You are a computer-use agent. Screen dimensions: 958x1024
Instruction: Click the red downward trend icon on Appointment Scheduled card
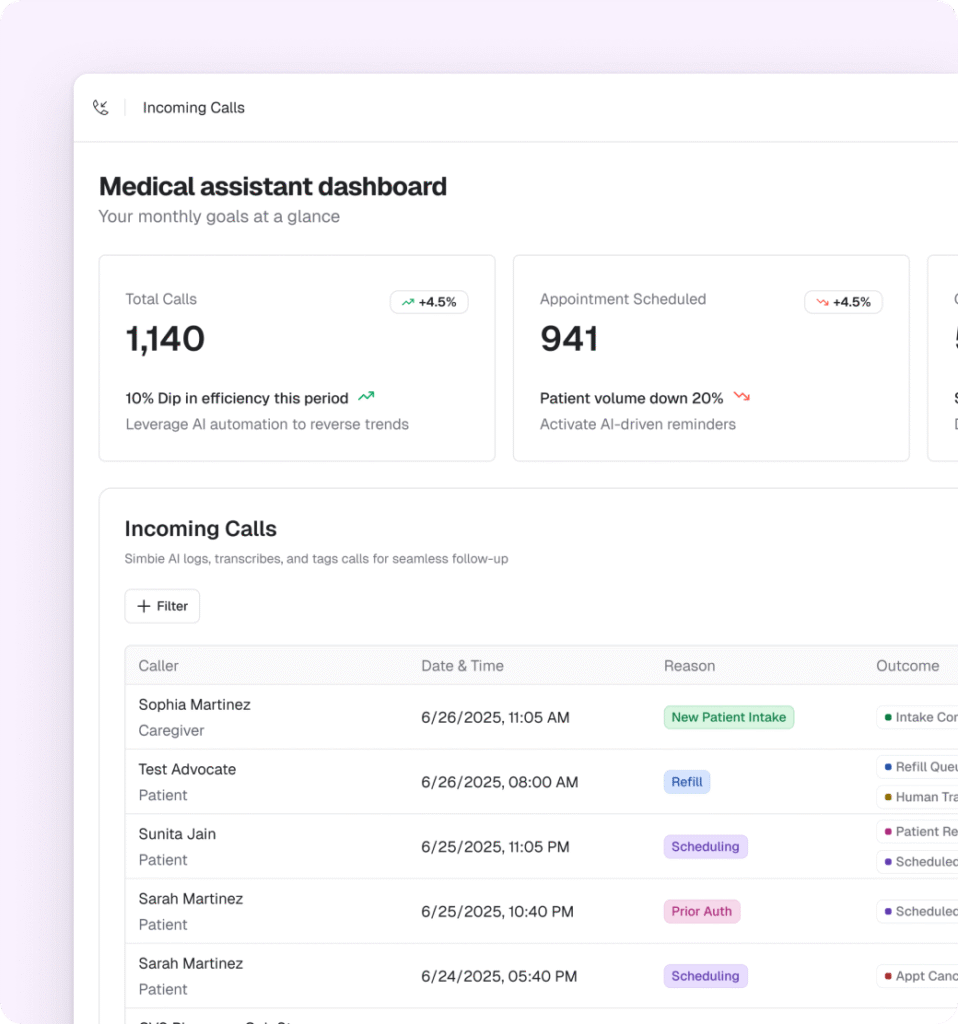click(822, 301)
